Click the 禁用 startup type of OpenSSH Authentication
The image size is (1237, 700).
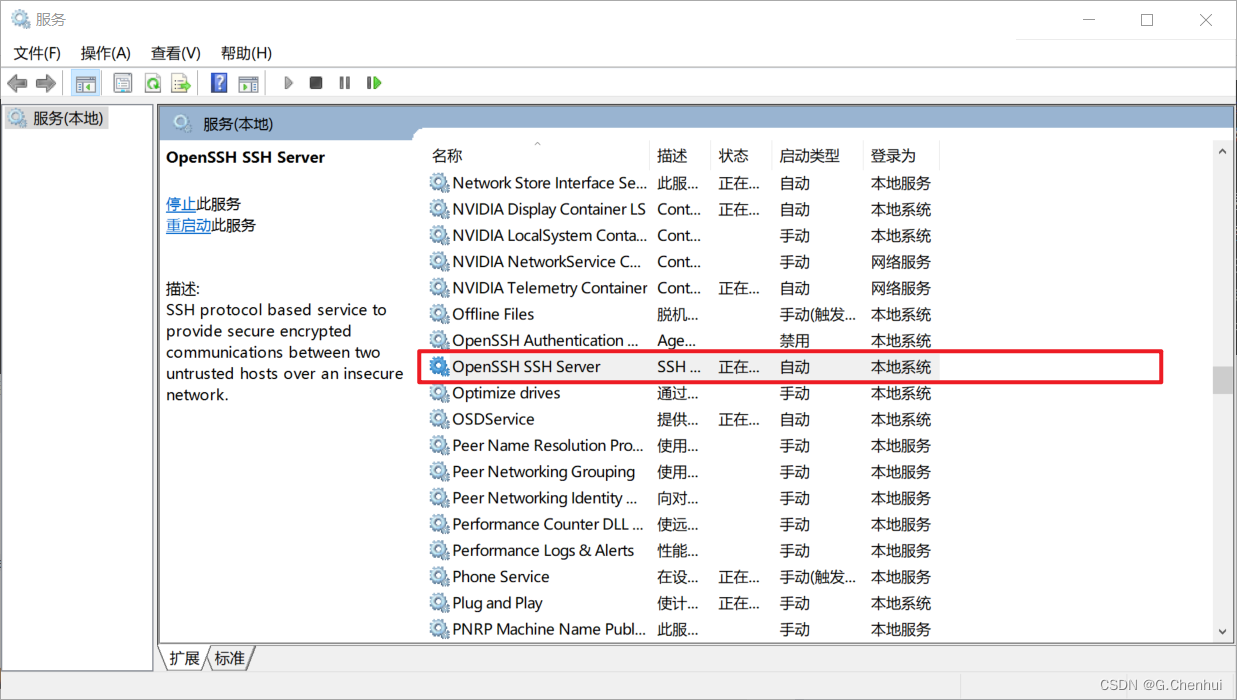[795, 340]
